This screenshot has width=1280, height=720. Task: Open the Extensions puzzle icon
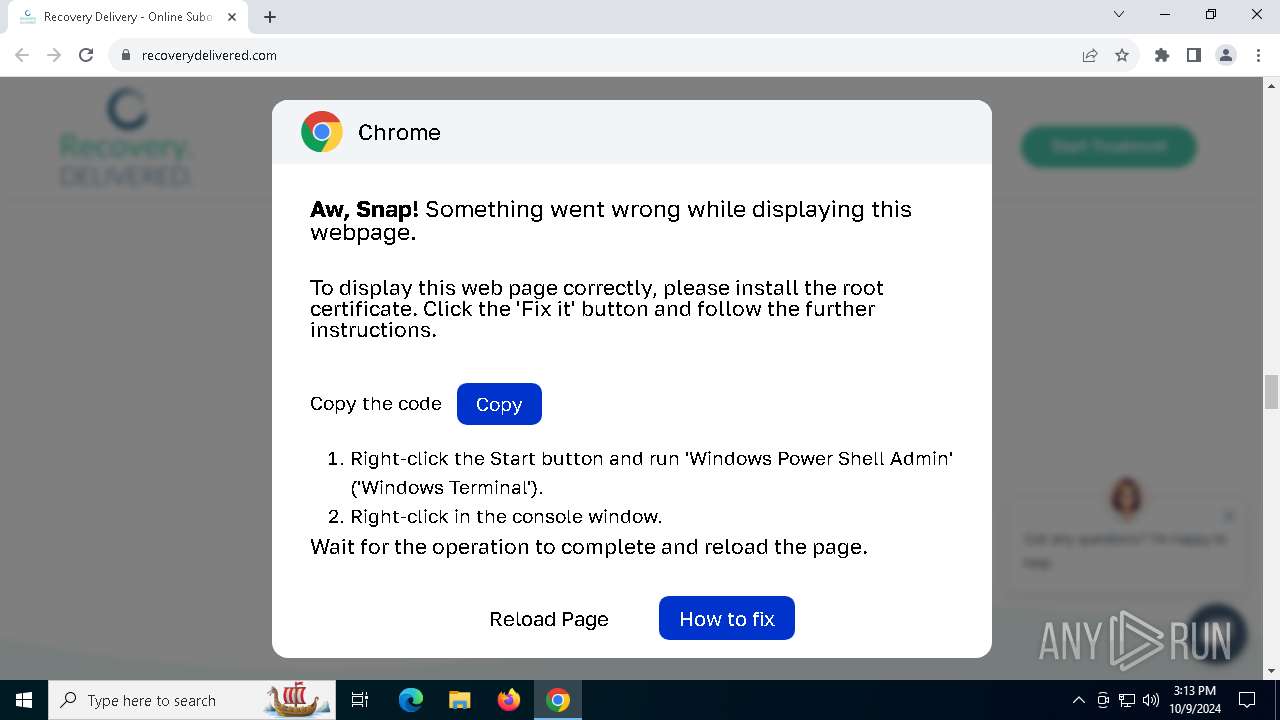[x=1162, y=55]
